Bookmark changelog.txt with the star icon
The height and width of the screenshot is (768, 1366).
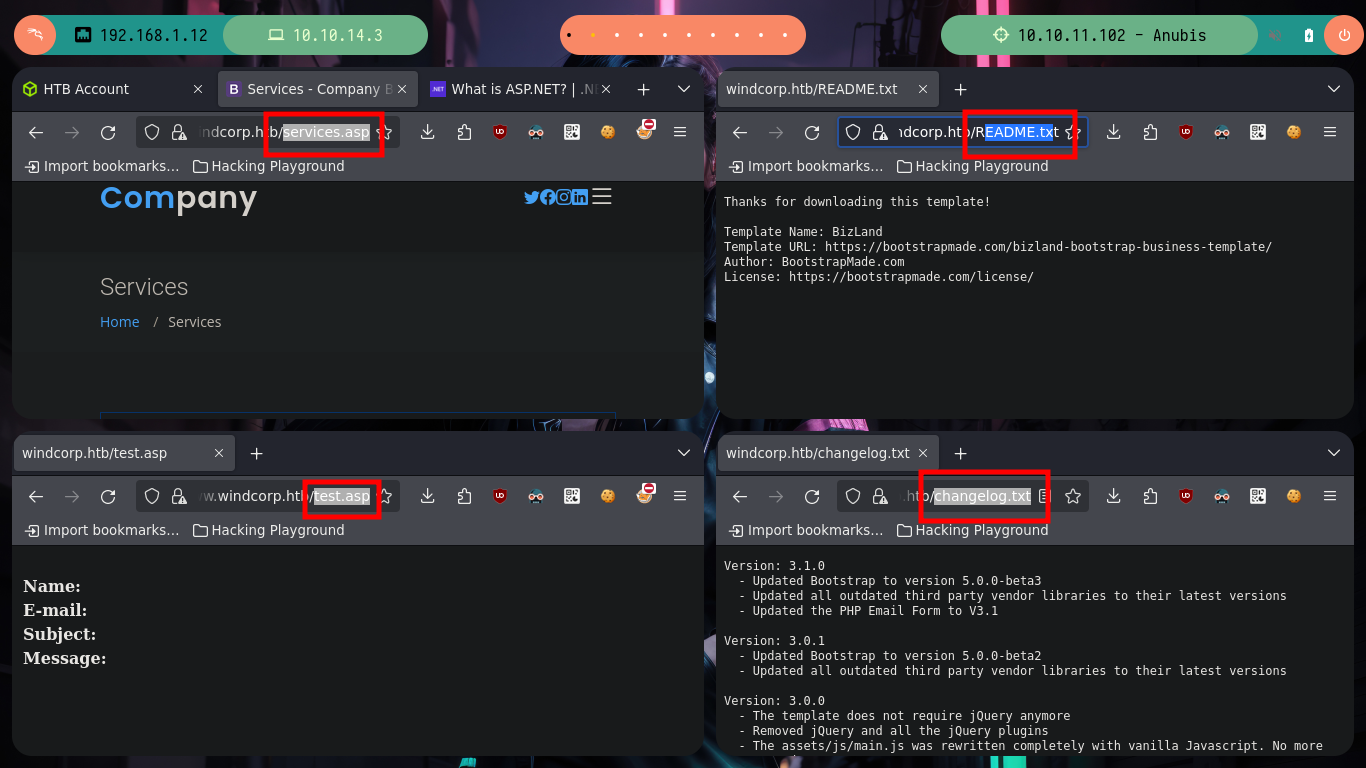1073,496
